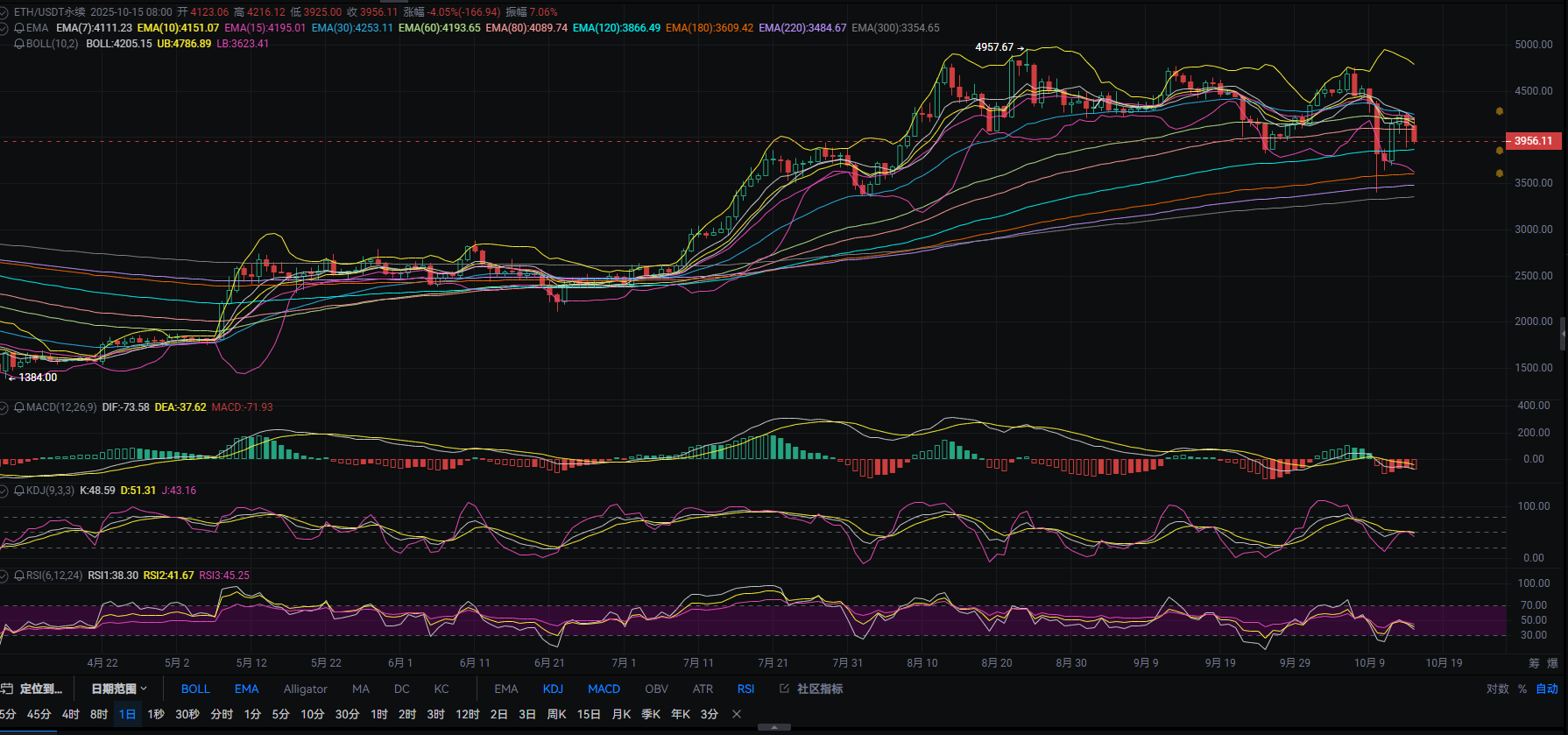Toggle the Alligator indicator on
The image size is (1568, 735).
tap(305, 689)
